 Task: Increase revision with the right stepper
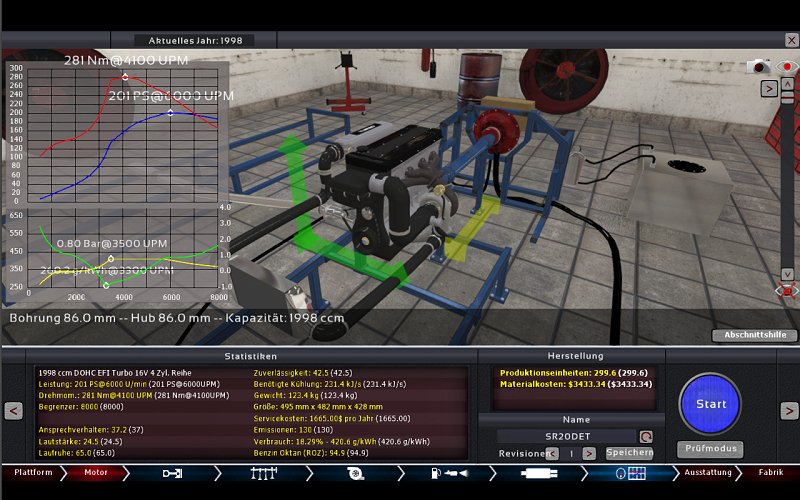point(589,453)
